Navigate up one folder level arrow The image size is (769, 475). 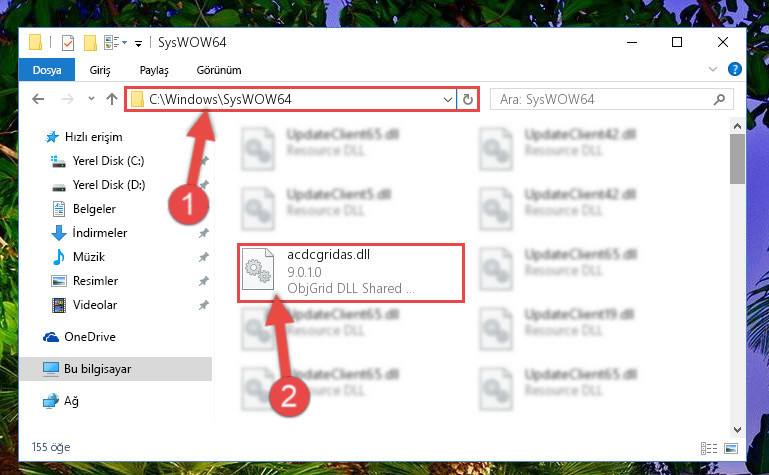112,100
